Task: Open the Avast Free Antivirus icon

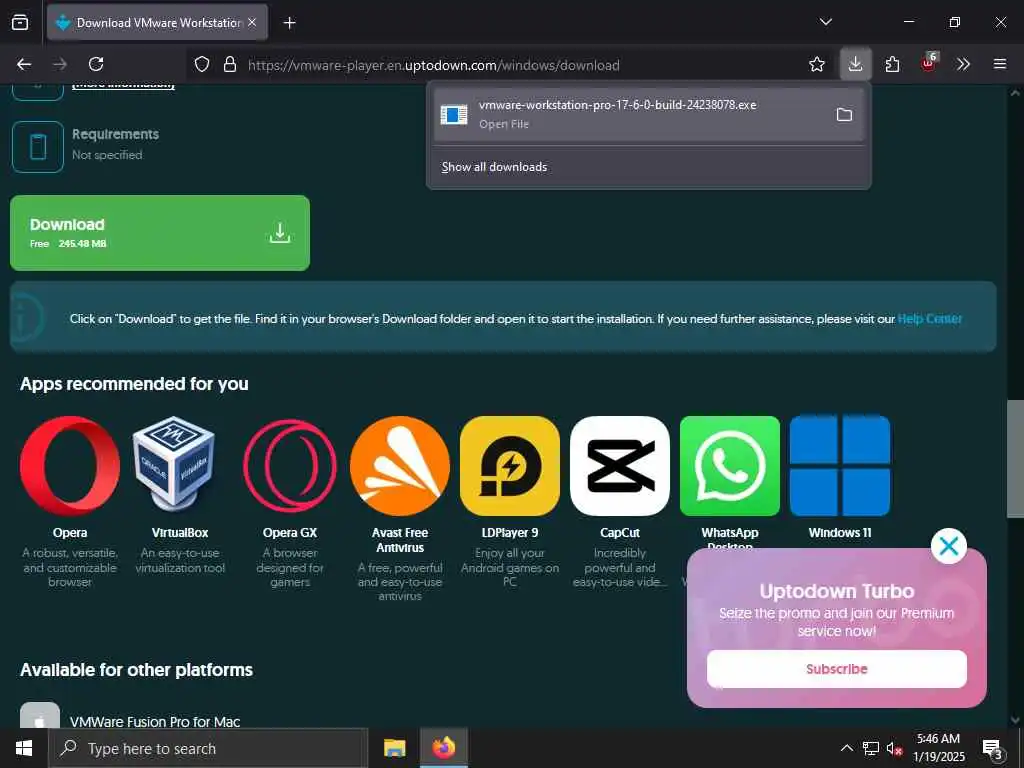Action: pyautogui.click(x=400, y=466)
